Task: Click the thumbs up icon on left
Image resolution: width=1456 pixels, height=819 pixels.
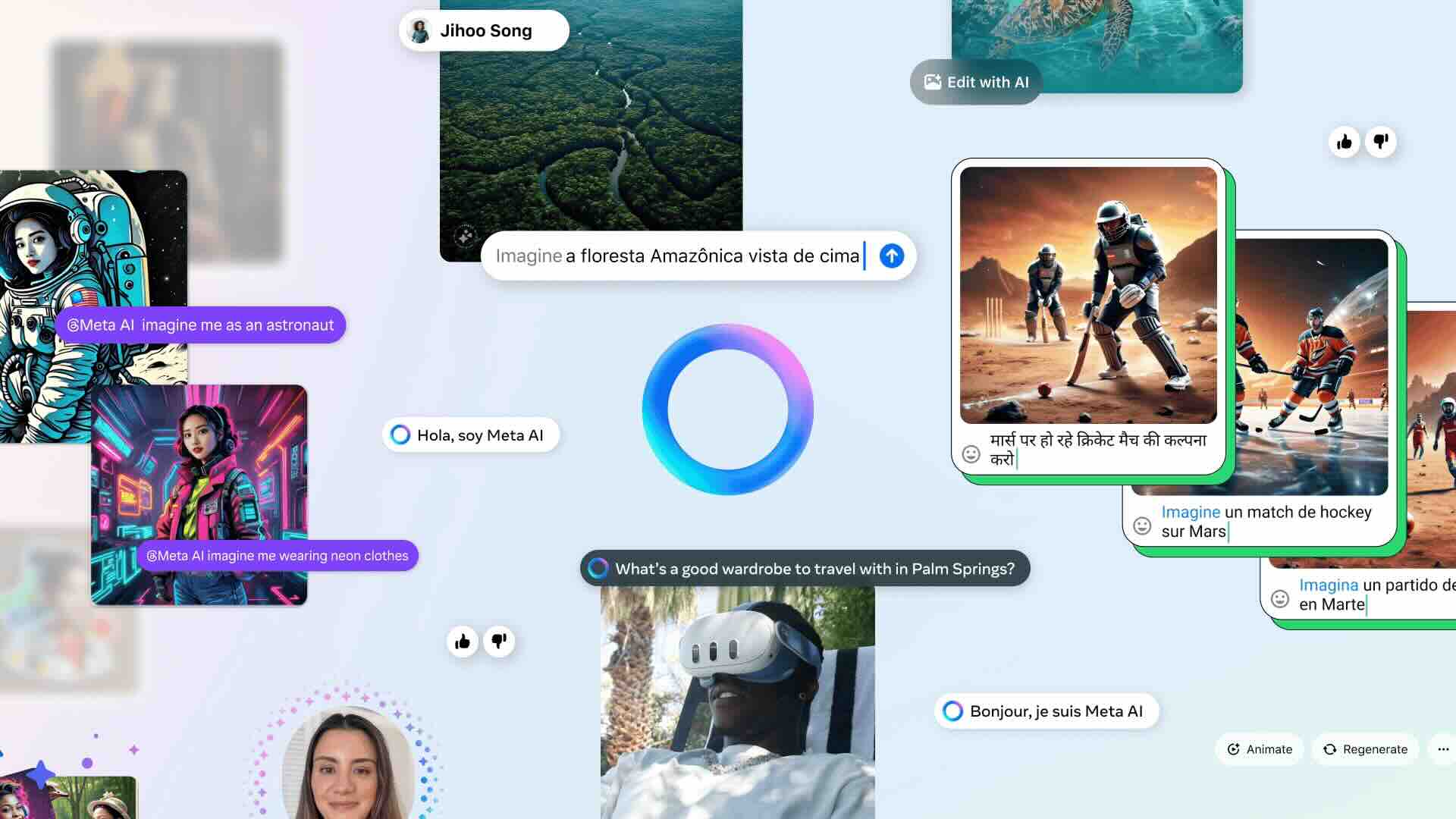Action: [463, 640]
